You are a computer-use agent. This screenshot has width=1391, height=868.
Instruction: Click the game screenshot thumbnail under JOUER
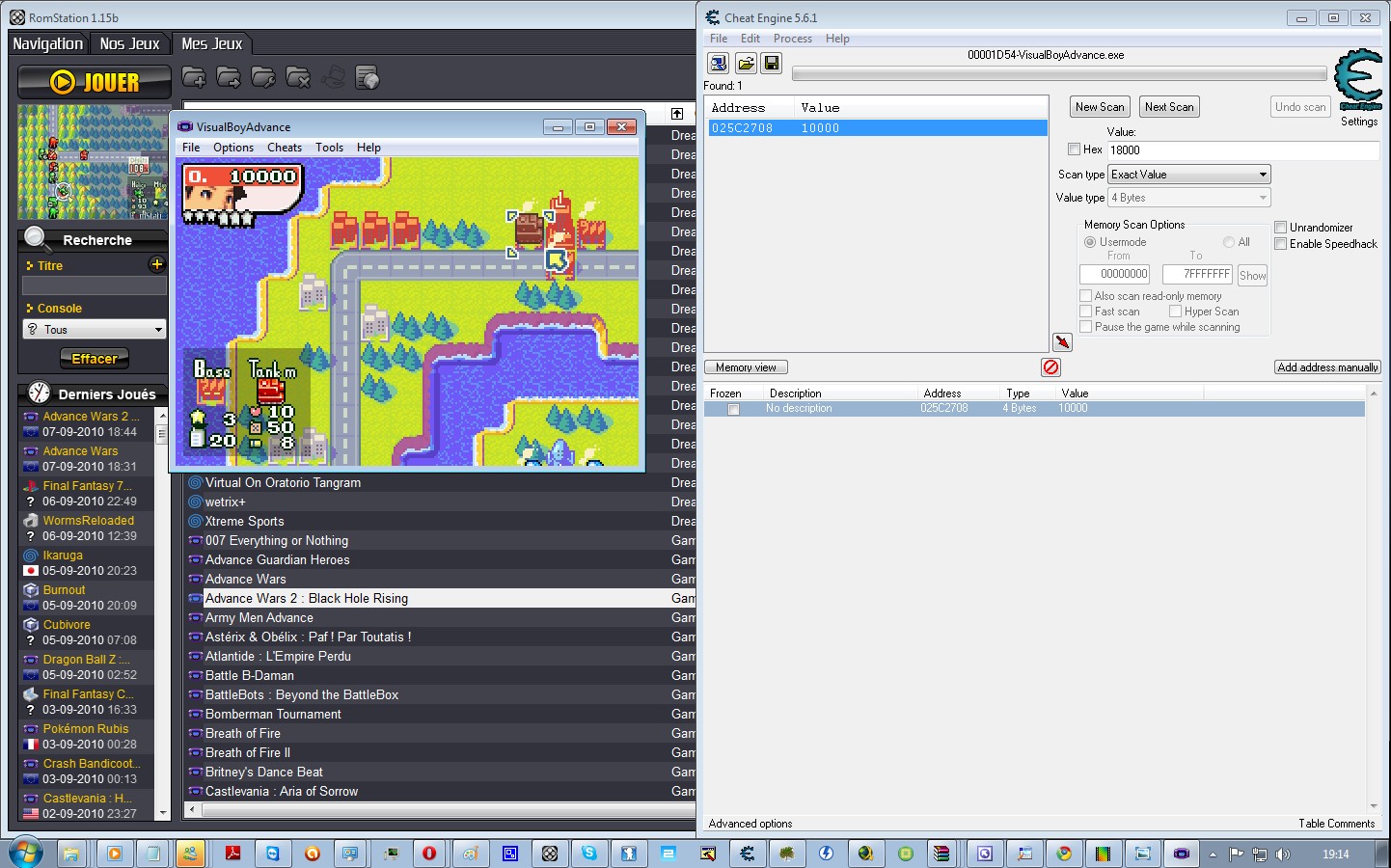point(94,162)
